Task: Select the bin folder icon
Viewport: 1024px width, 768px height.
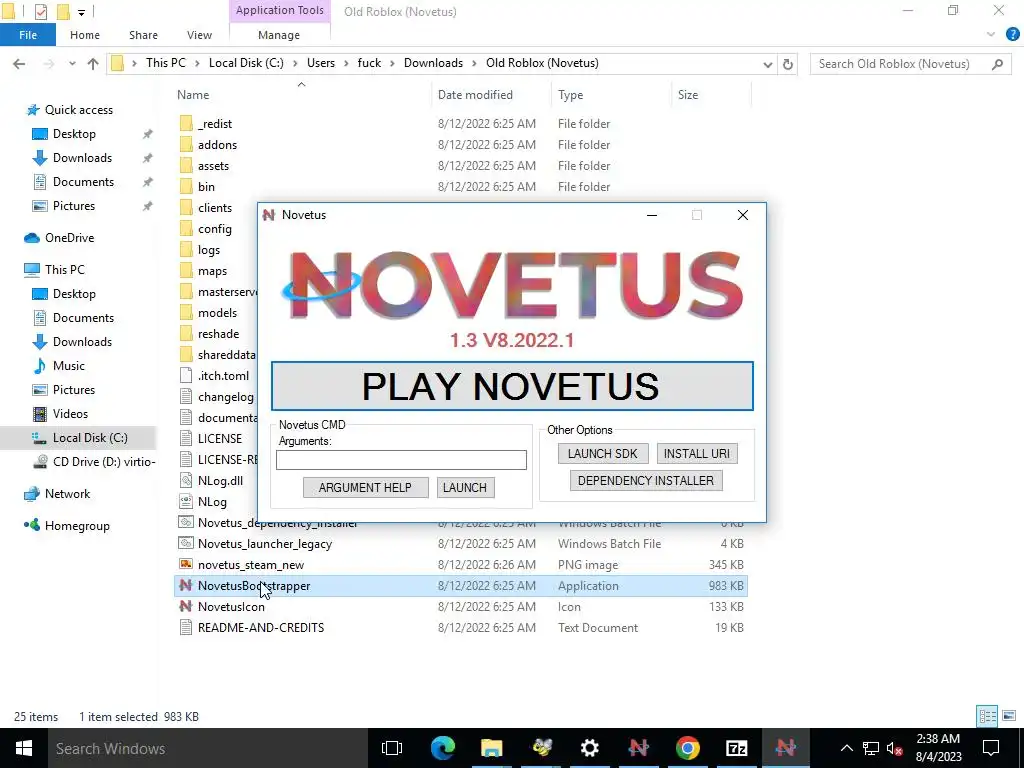Action: [x=186, y=186]
